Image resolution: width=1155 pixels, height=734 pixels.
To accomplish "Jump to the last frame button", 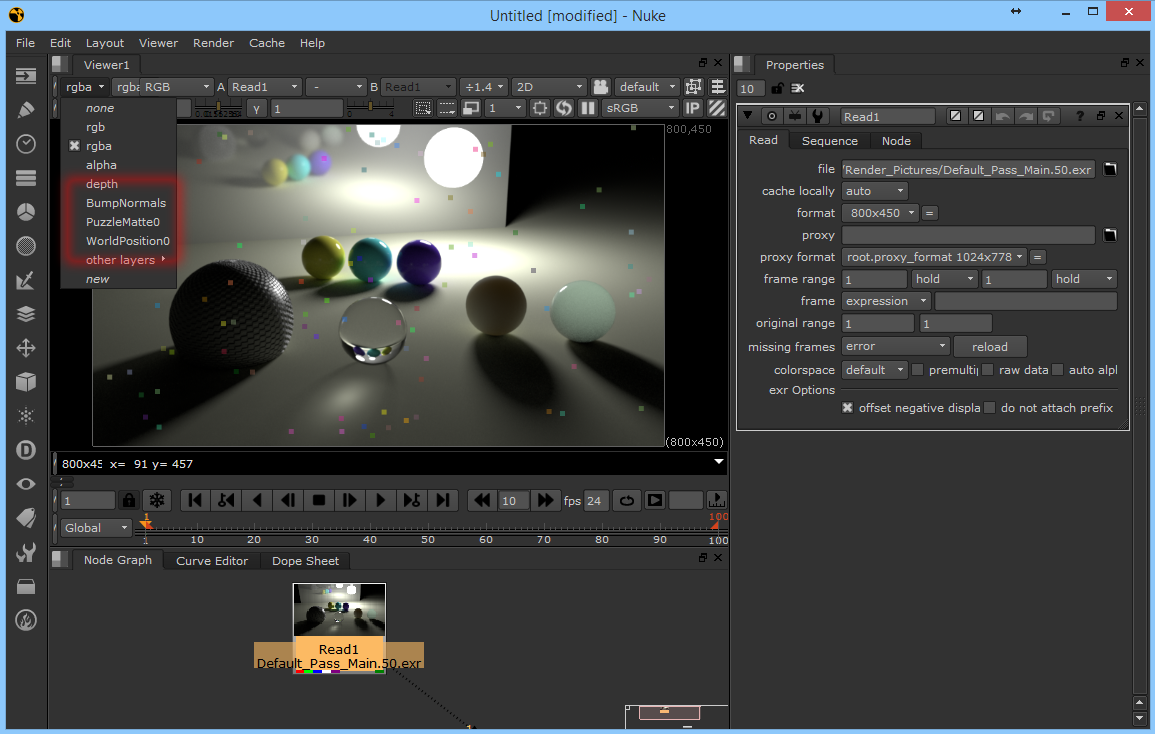I will coord(443,501).
